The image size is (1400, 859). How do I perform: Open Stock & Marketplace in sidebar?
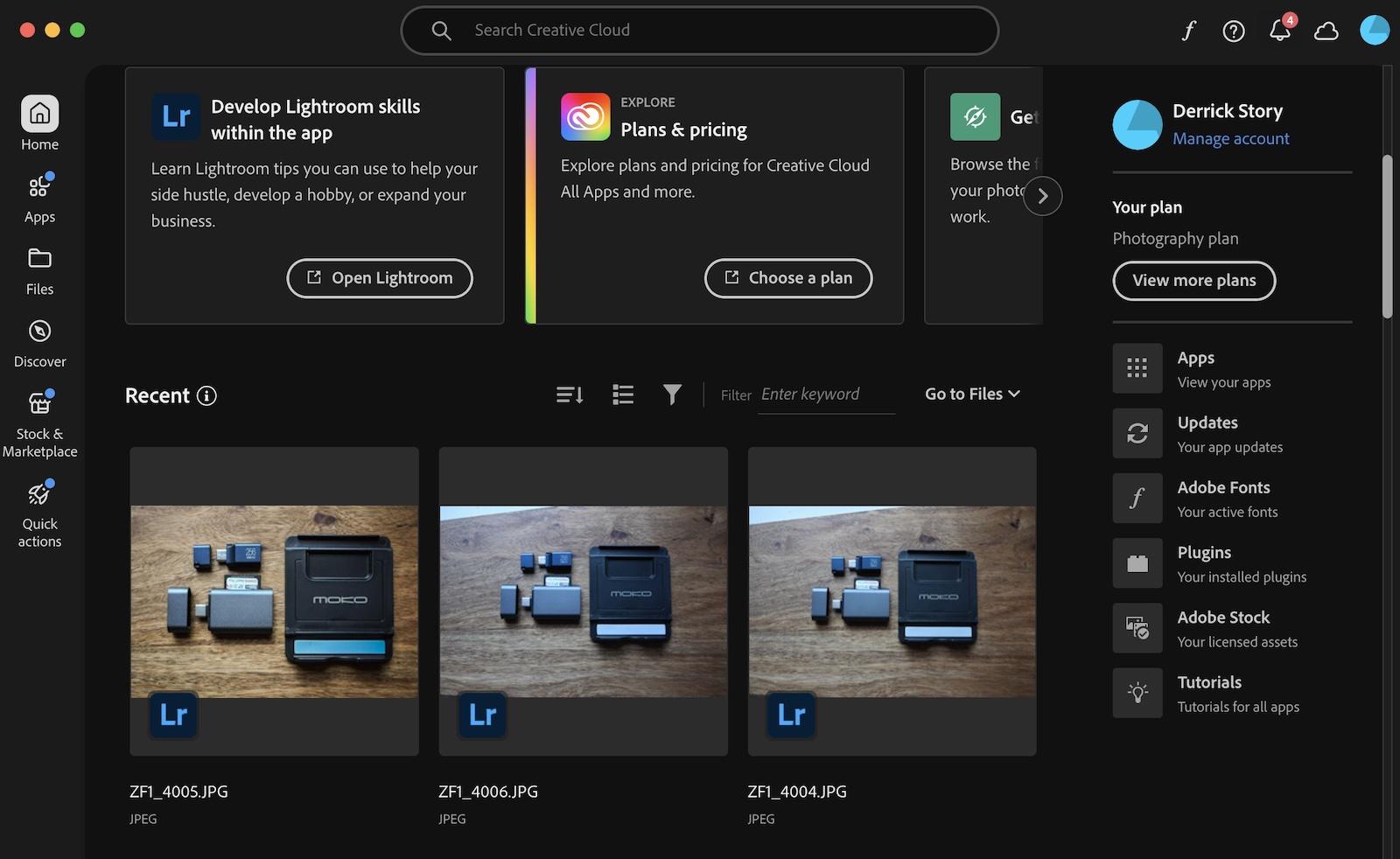(39, 425)
